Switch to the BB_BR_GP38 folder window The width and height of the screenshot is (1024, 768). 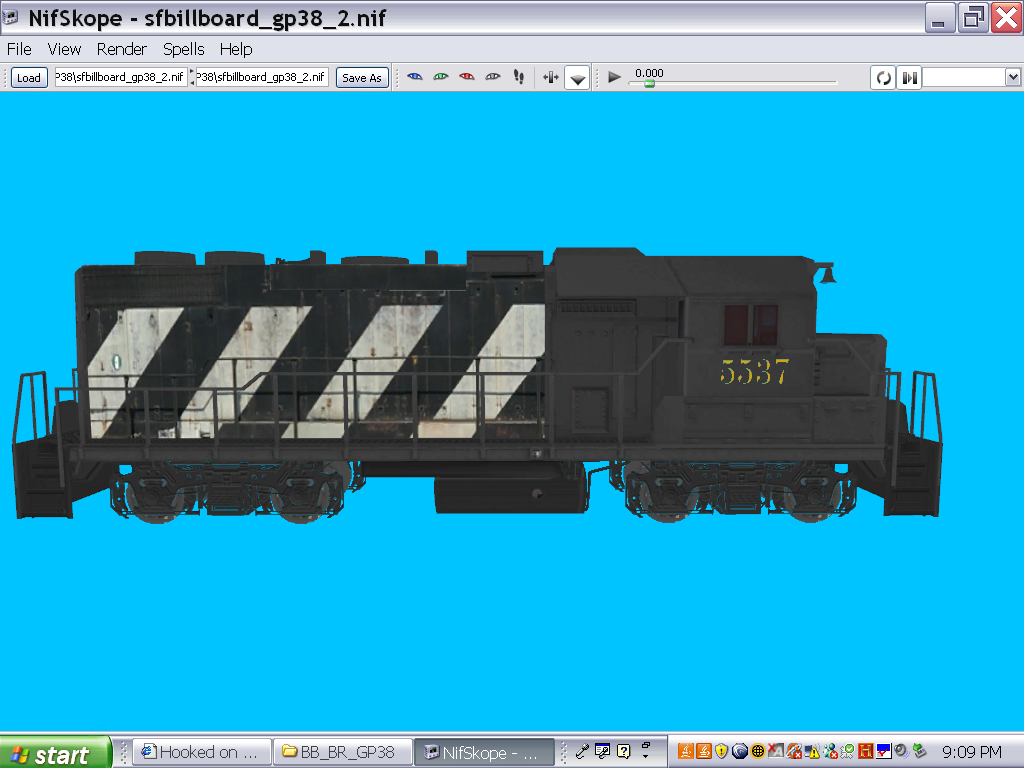[342, 752]
